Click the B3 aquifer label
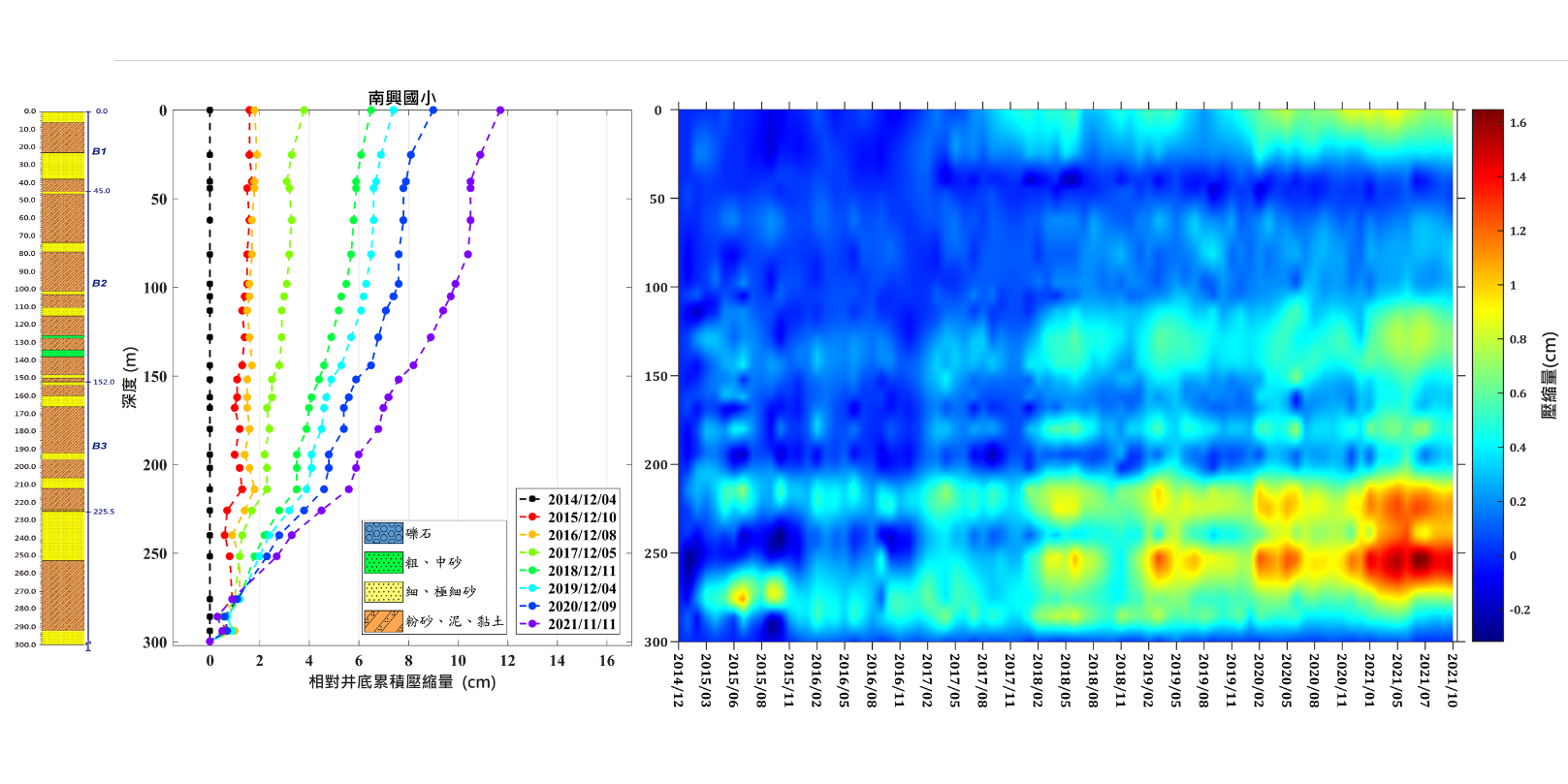 [x=99, y=446]
